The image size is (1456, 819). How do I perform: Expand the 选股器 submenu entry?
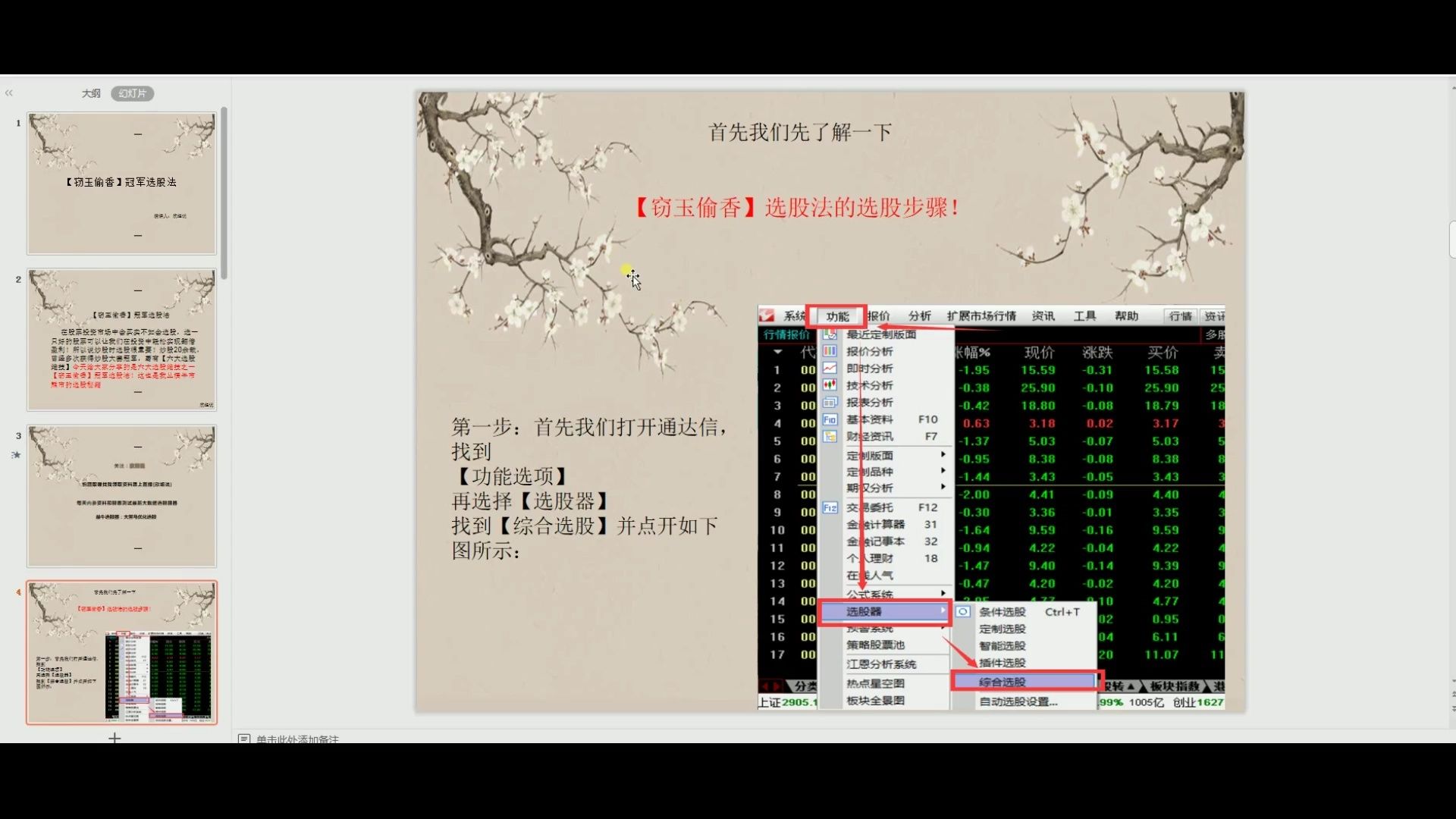884,611
